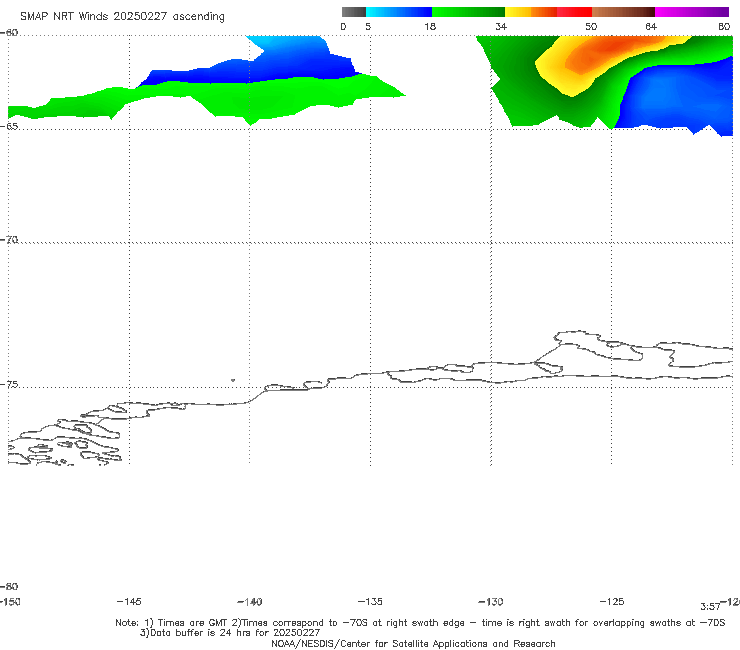Click the 'SMAP NRT Winds 20250227 ascending' title

pyautogui.click(x=122, y=16)
